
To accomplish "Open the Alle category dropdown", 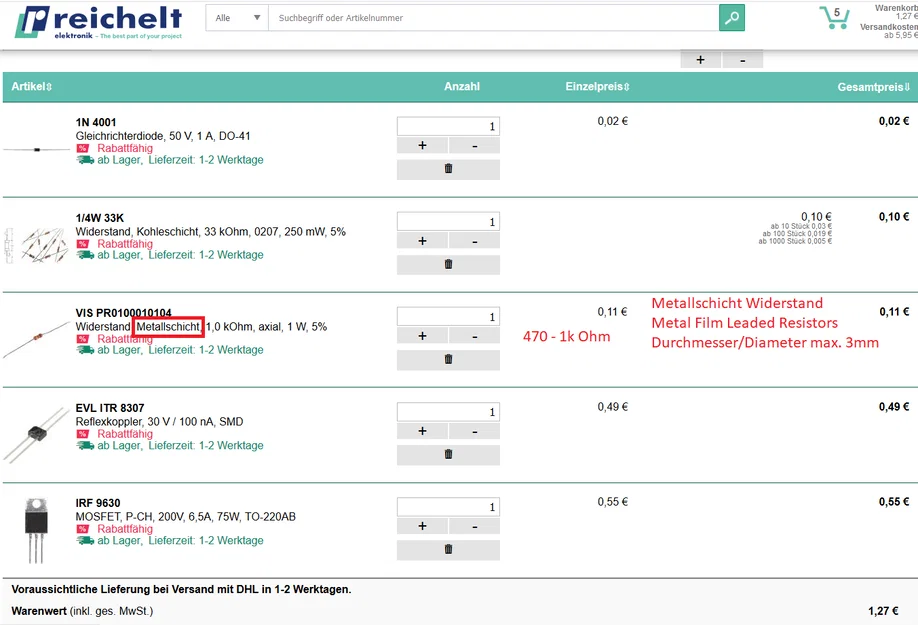I will [x=237, y=18].
